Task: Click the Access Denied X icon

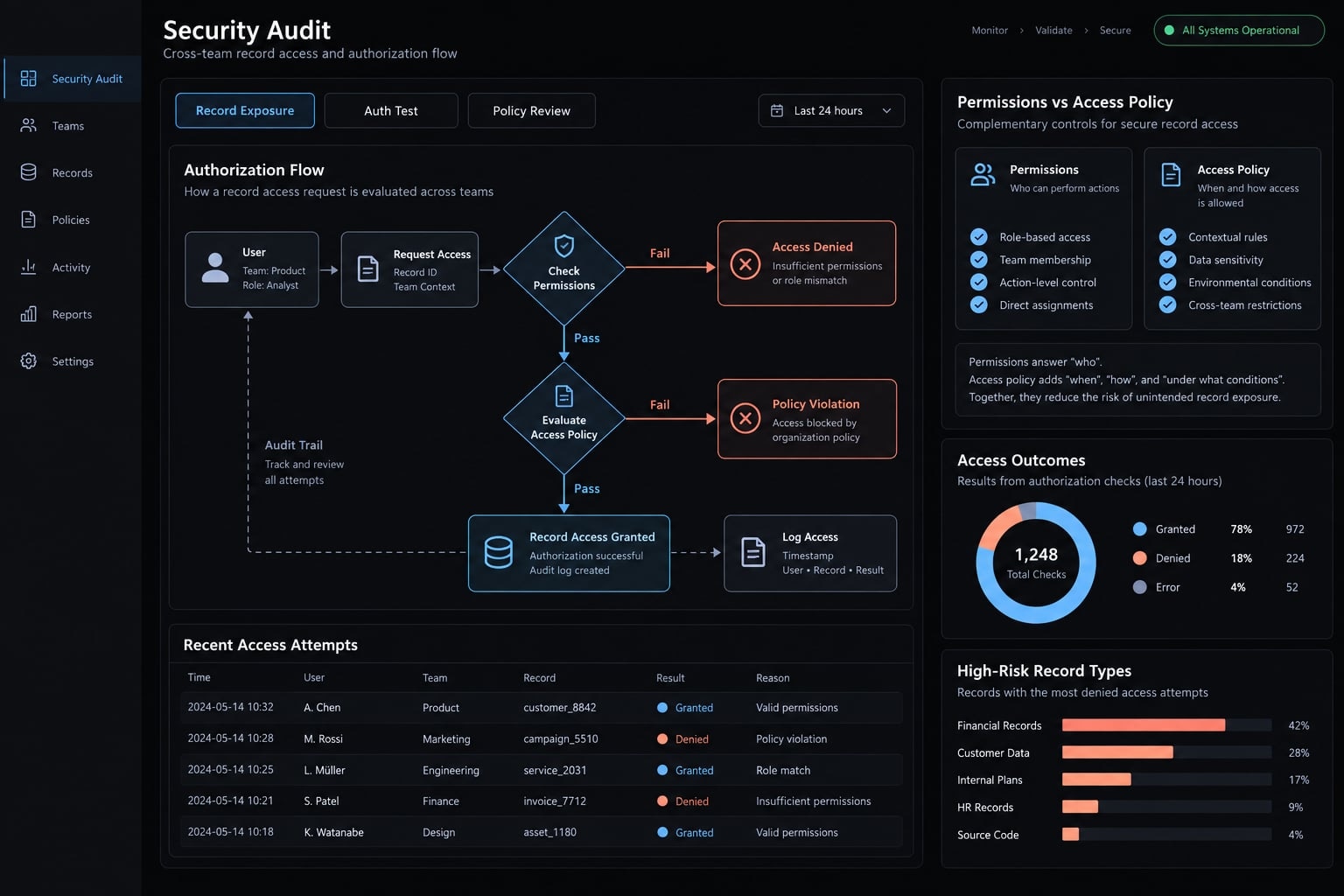Action: coord(745,263)
